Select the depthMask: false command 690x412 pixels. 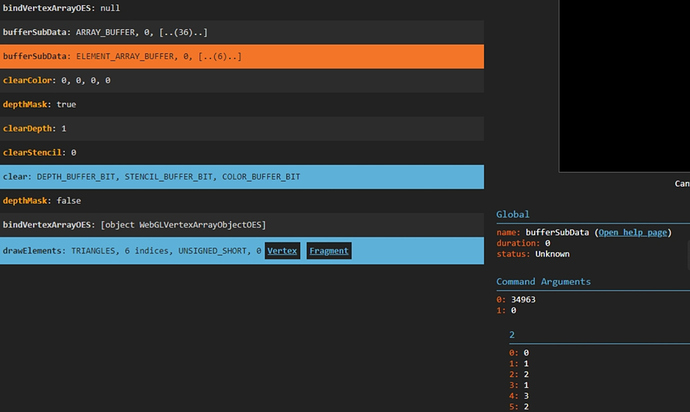[42, 201]
